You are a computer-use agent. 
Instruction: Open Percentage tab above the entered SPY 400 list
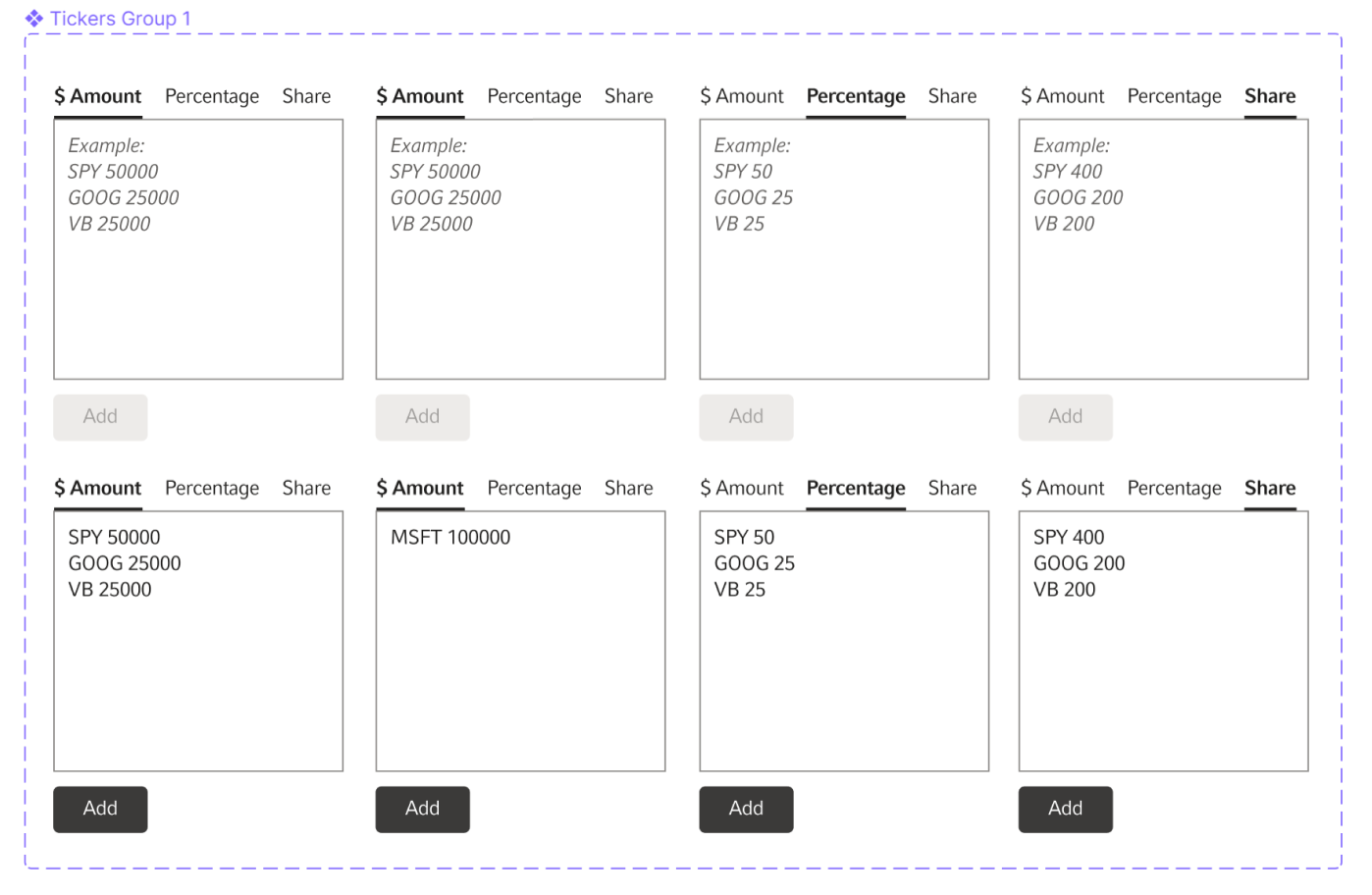(1175, 489)
